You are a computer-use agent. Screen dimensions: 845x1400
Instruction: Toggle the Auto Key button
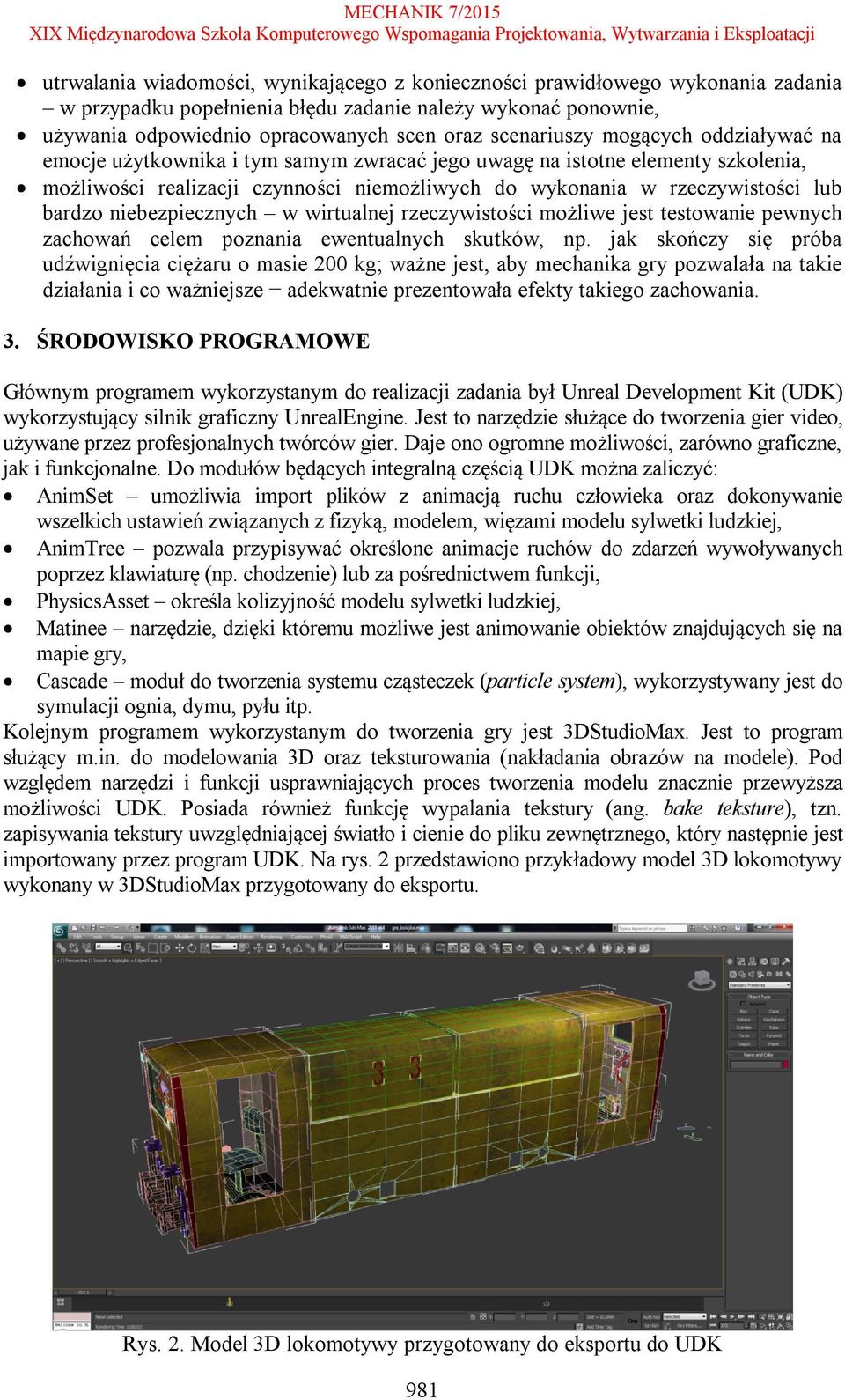click(651, 1316)
